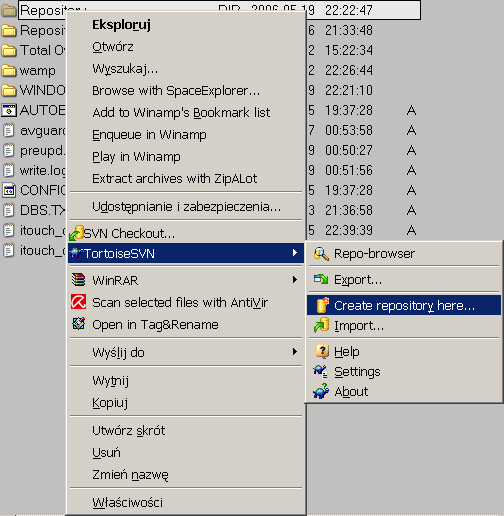Select Wytnij from the context menu
This screenshot has width=504, height=516.
(186, 381)
